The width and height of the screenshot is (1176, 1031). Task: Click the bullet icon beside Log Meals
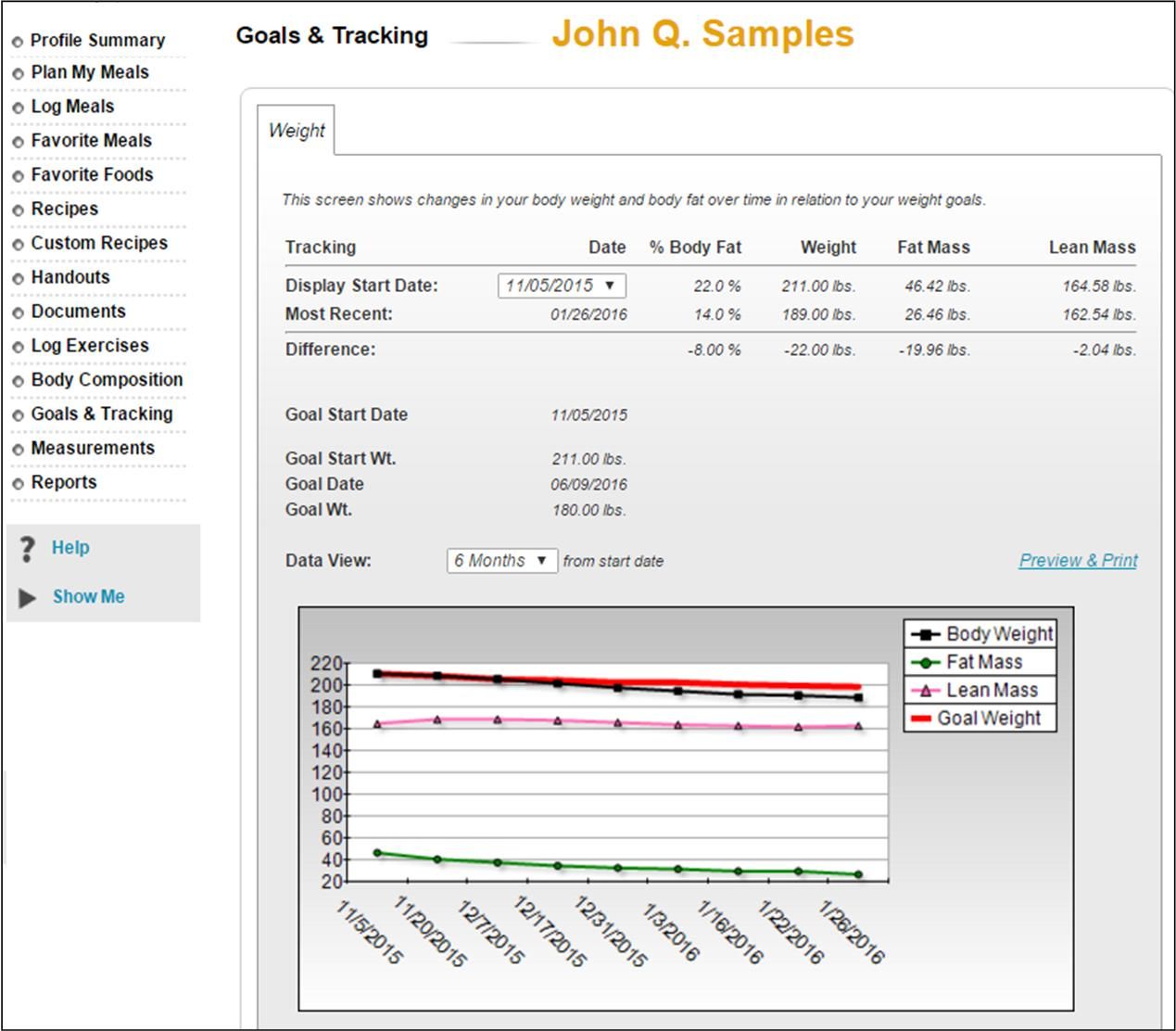[18, 108]
